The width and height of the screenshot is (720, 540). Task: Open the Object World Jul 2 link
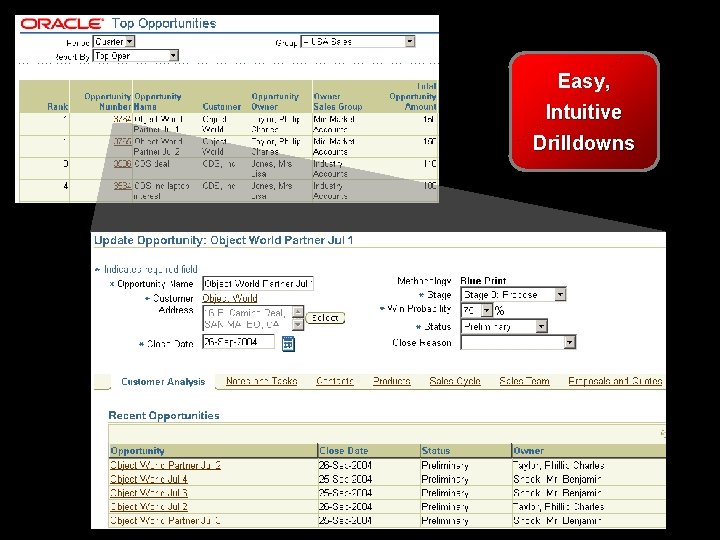pos(149,506)
